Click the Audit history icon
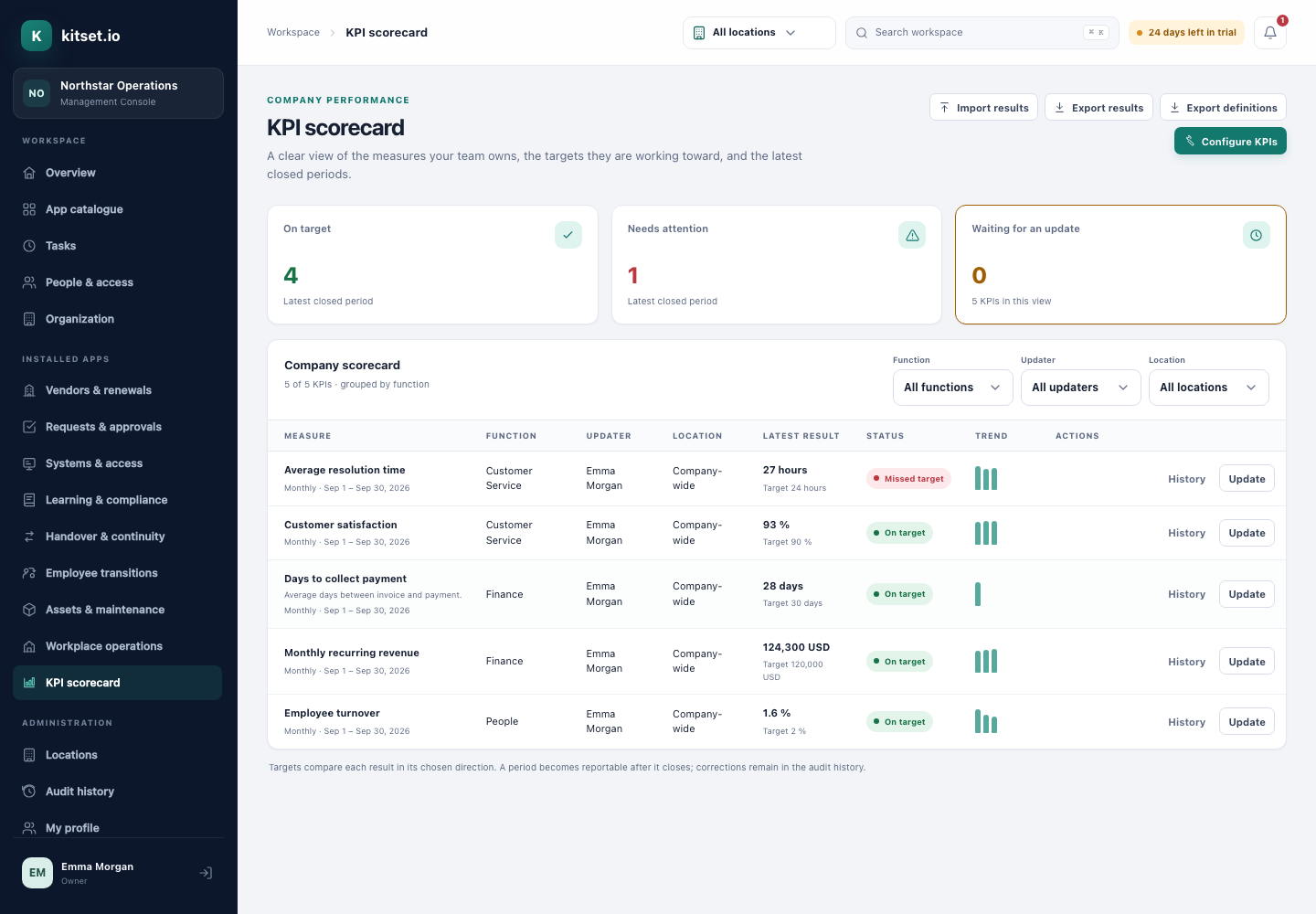 coord(29,792)
